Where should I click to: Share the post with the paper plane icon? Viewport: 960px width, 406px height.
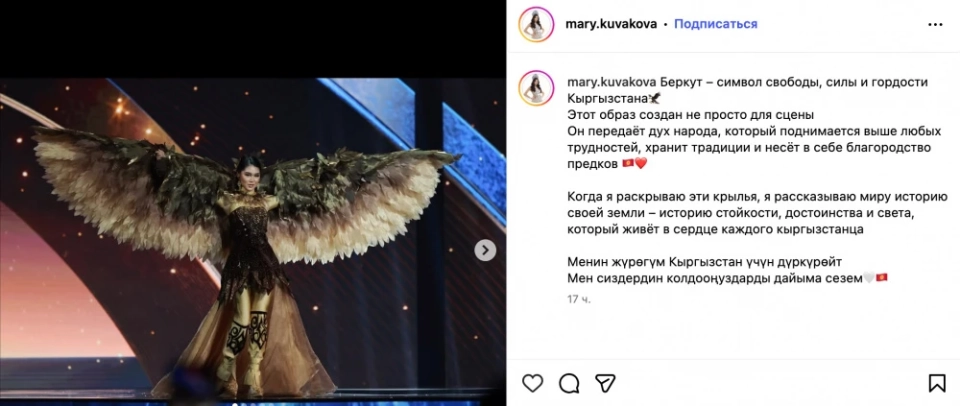pyautogui.click(x=605, y=383)
